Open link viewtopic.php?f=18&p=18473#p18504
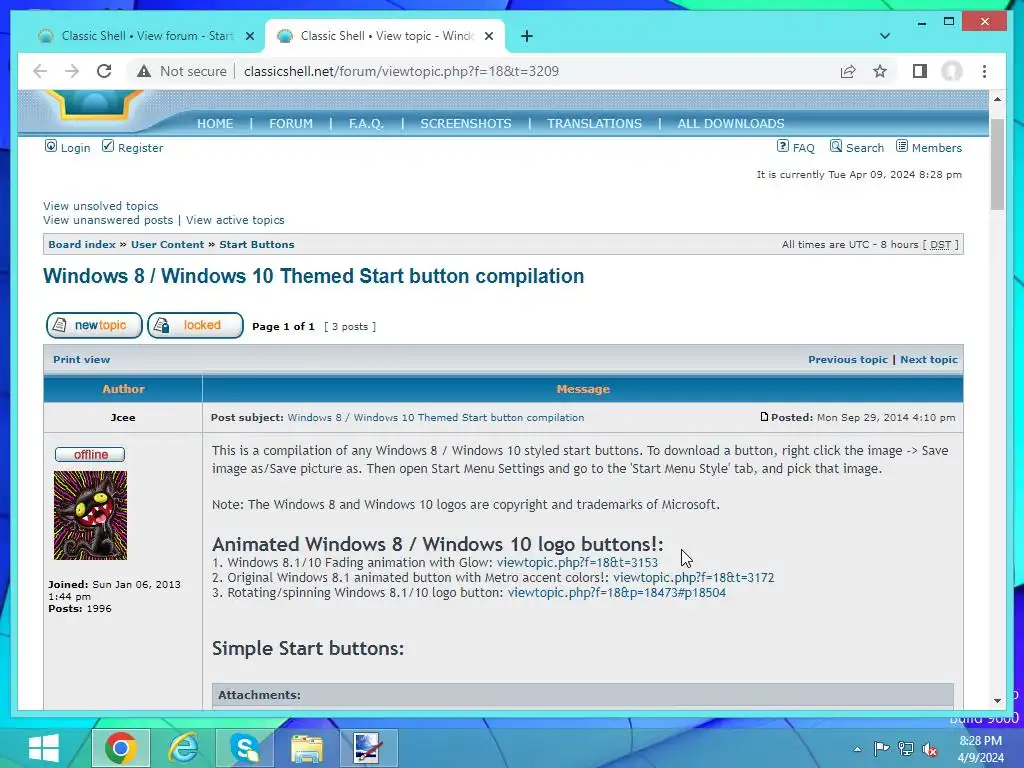Image resolution: width=1024 pixels, height=768 pixels. coord(616,592)
